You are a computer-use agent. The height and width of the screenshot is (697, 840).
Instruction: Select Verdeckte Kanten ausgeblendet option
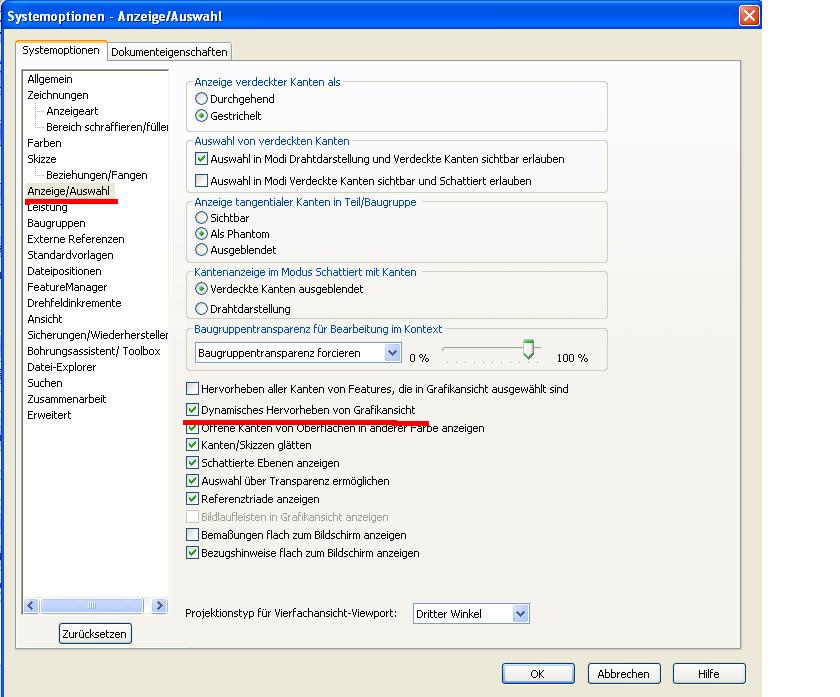point(201,289)
